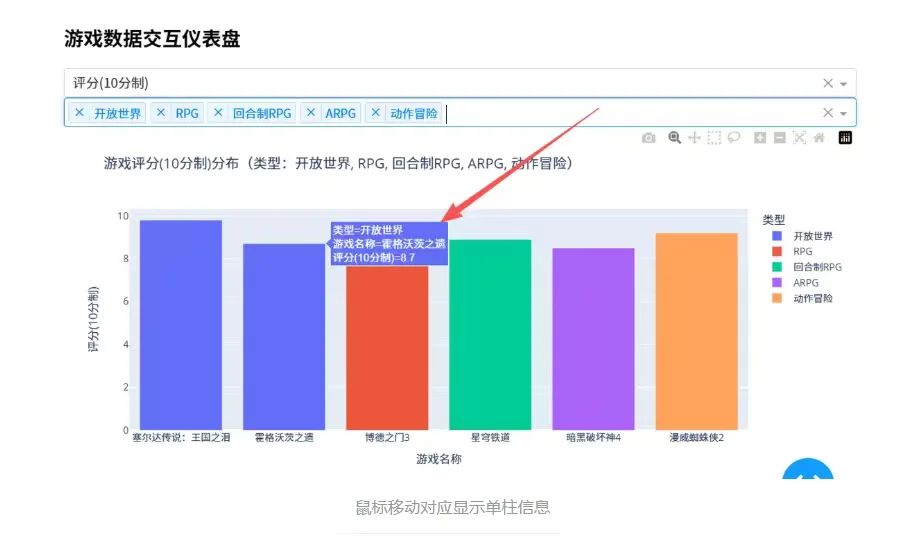Click the x-axis label 星穹铁道
909x543 pixels.
click(490, 438)
